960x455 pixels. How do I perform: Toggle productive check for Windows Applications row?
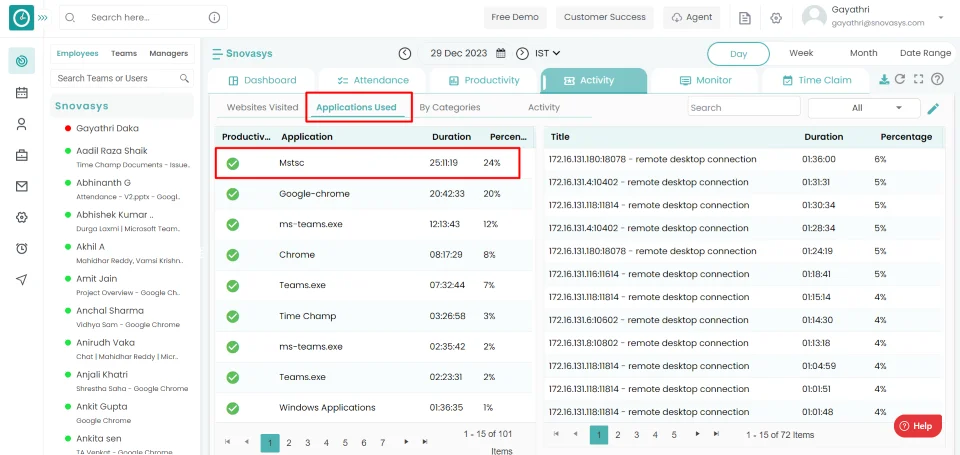(233, 408)
